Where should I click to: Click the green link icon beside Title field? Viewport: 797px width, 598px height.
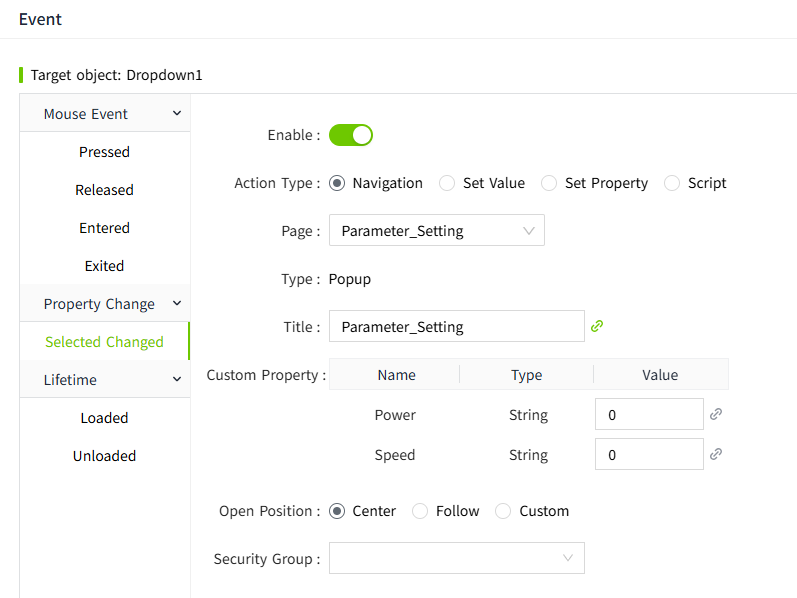597,326
